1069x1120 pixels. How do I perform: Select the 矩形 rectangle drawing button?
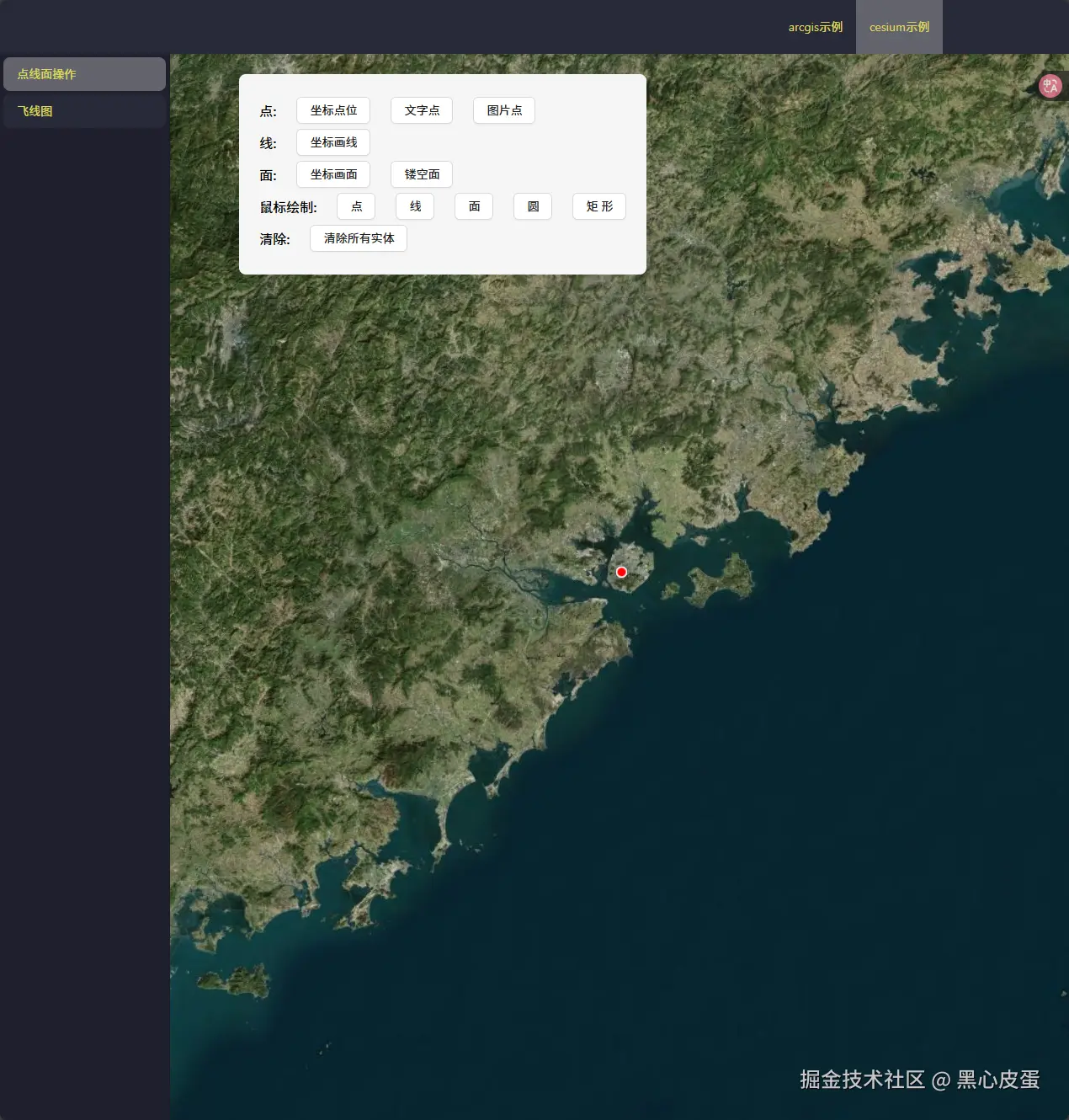599,206
